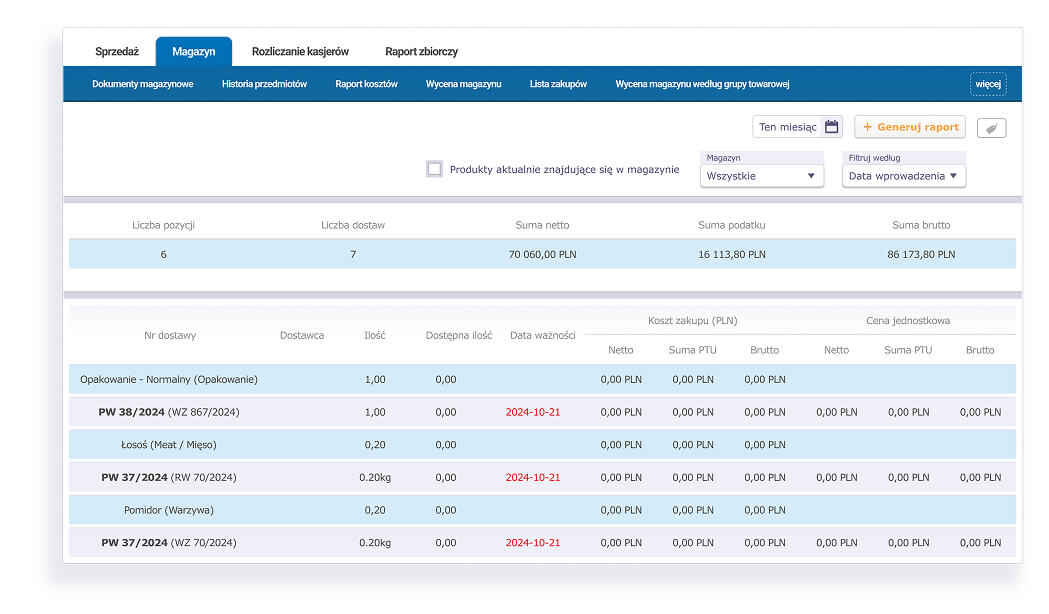The image size is (1049, 614).
Task: Select the Raport zbiorczy tab
Action: point(421,52)
